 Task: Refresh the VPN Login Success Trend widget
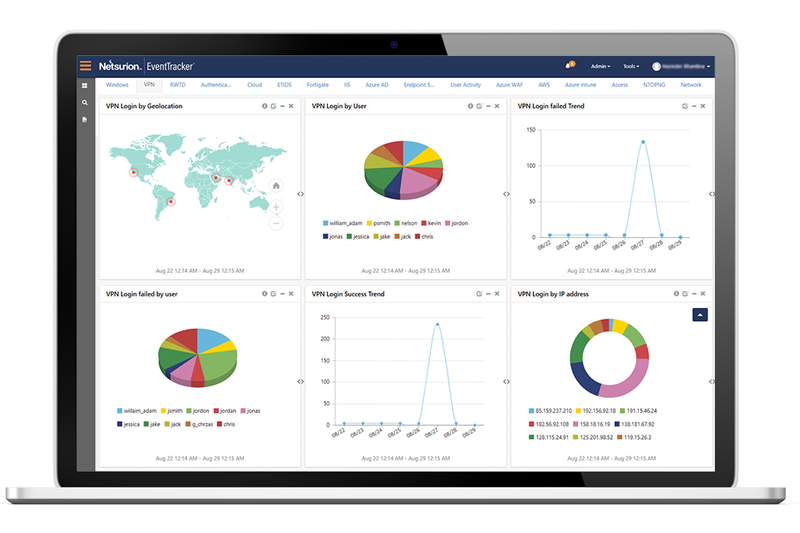[479, 294]
